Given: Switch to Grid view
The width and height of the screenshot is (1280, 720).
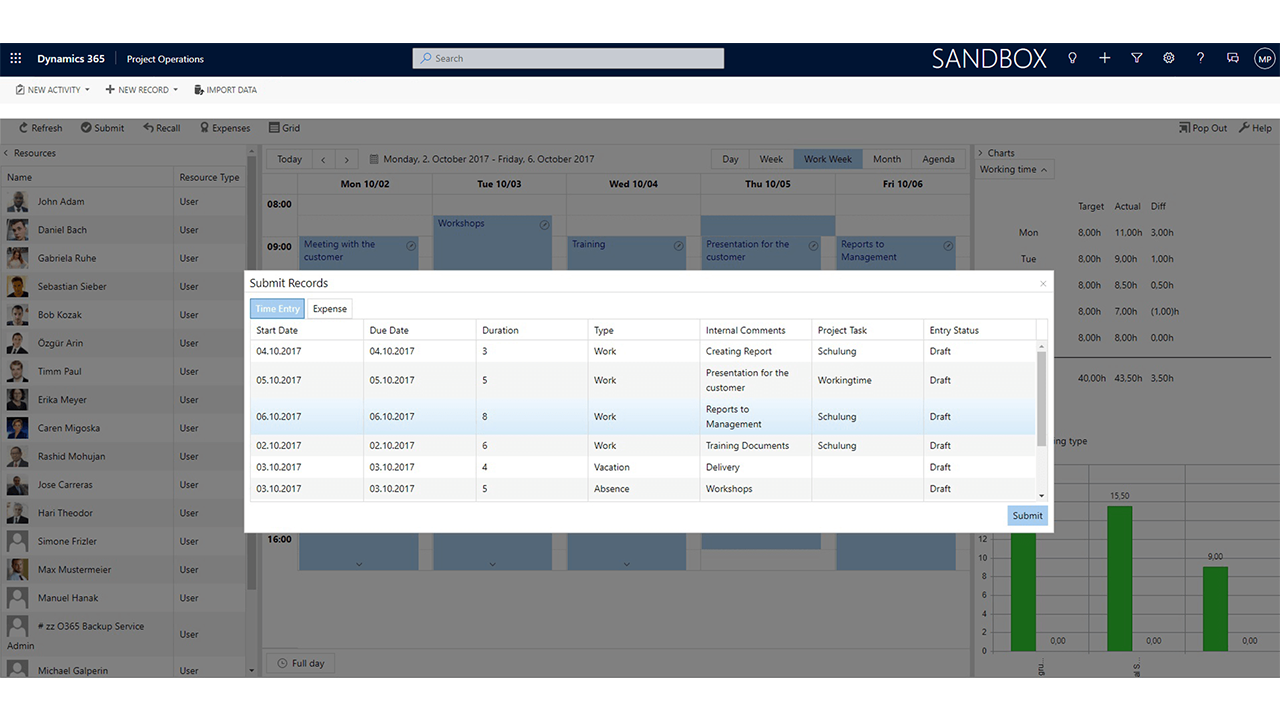Looking at the screenshot, I should tap(284, 128).
